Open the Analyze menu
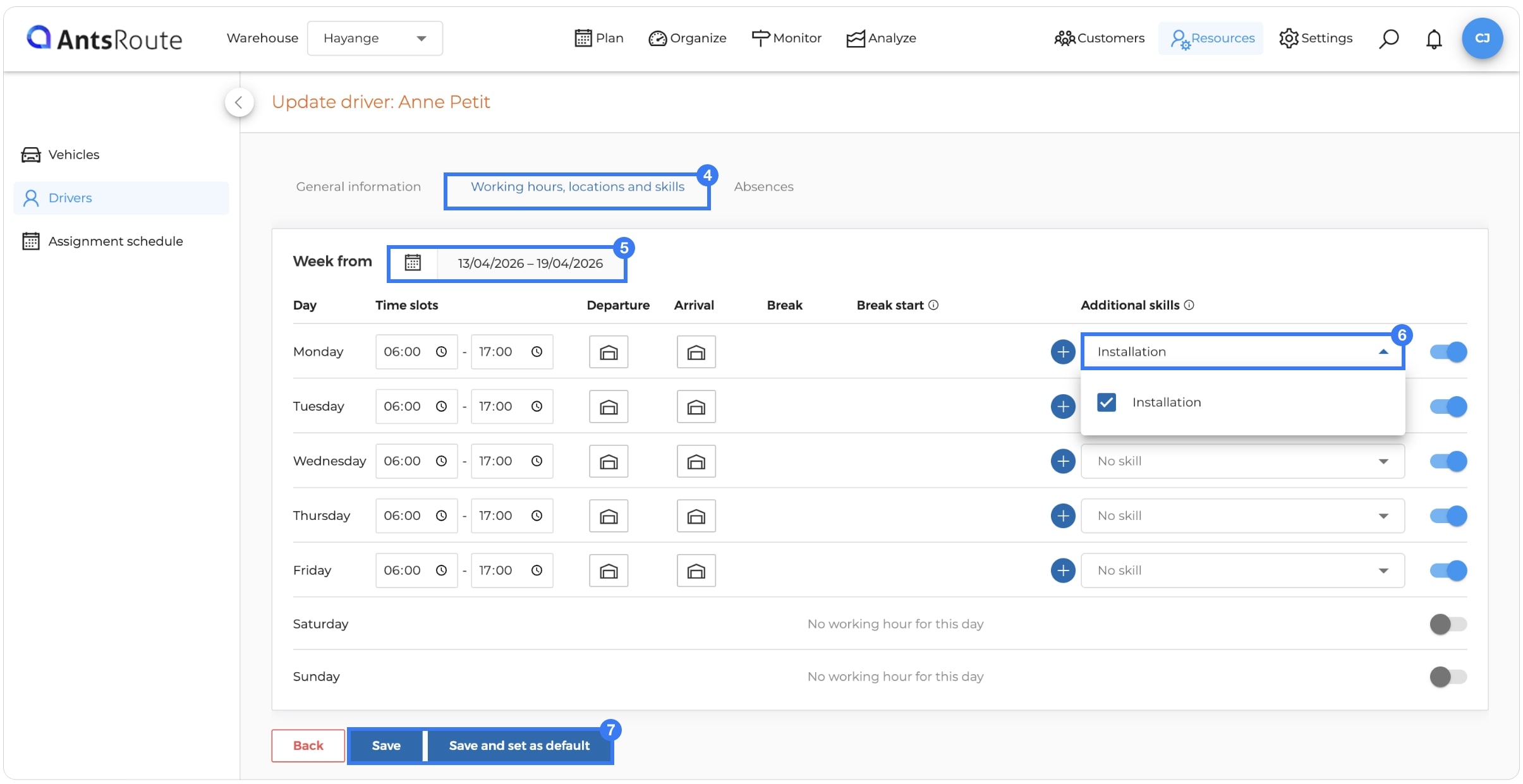Screen dimensions: 1523x784 882,39
